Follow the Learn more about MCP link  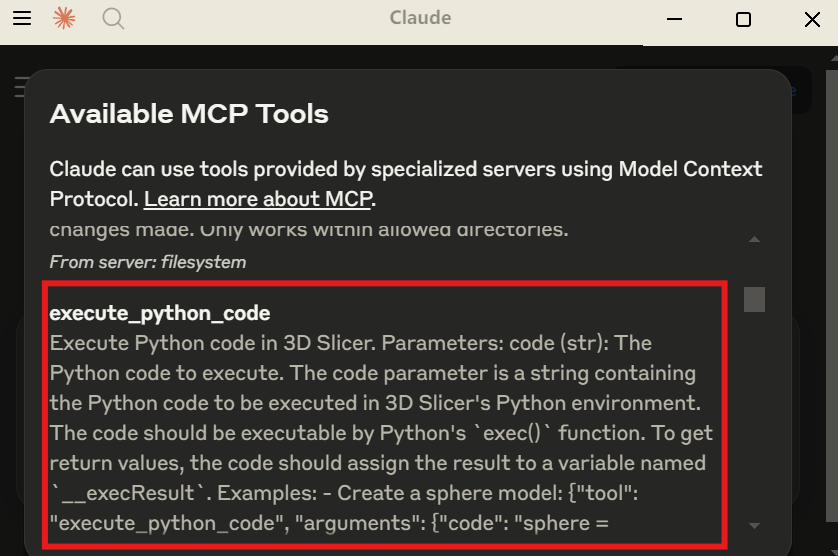coord(258,199)
